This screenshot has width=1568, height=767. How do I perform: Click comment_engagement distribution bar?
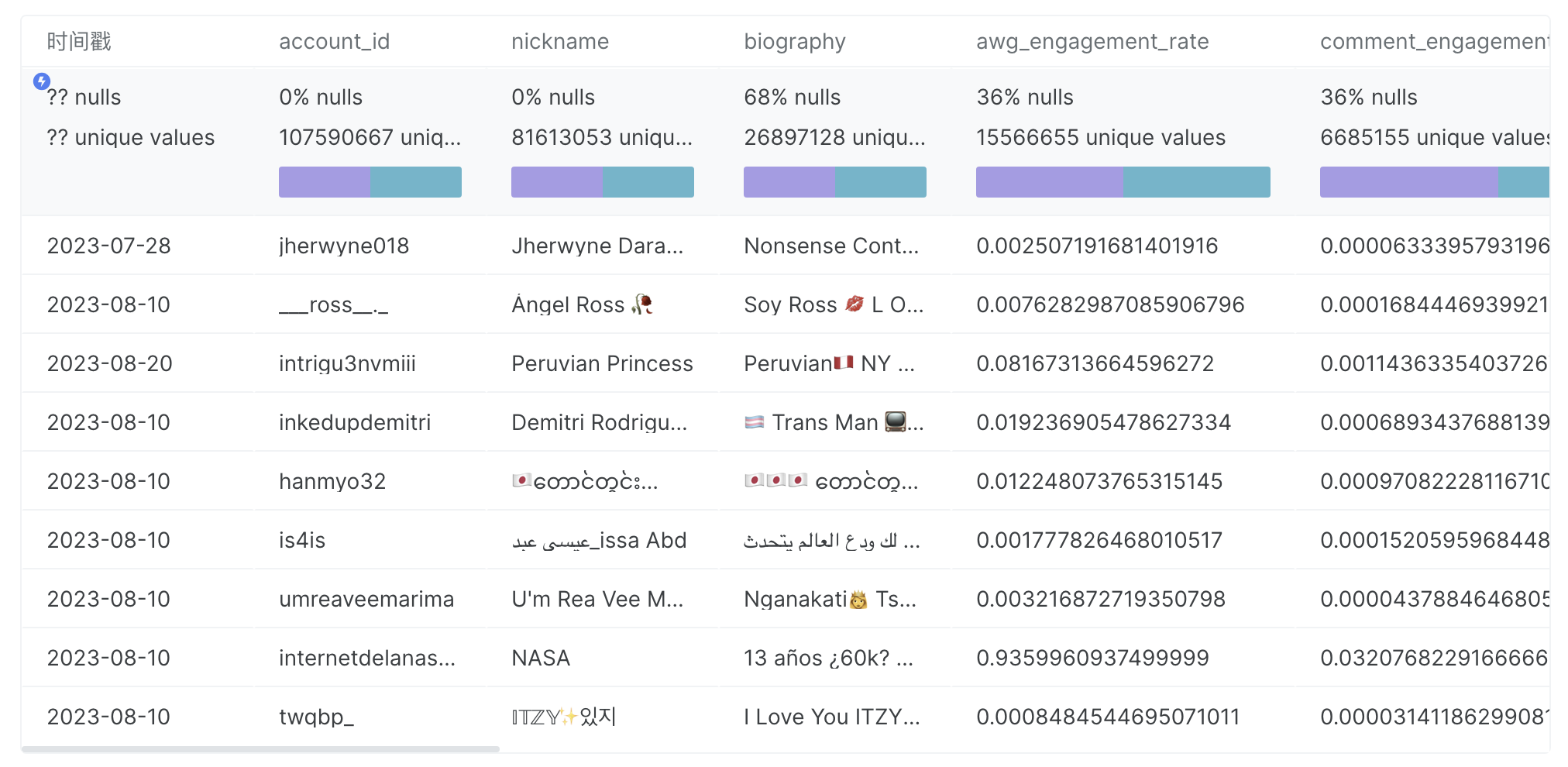point(1435,182)
